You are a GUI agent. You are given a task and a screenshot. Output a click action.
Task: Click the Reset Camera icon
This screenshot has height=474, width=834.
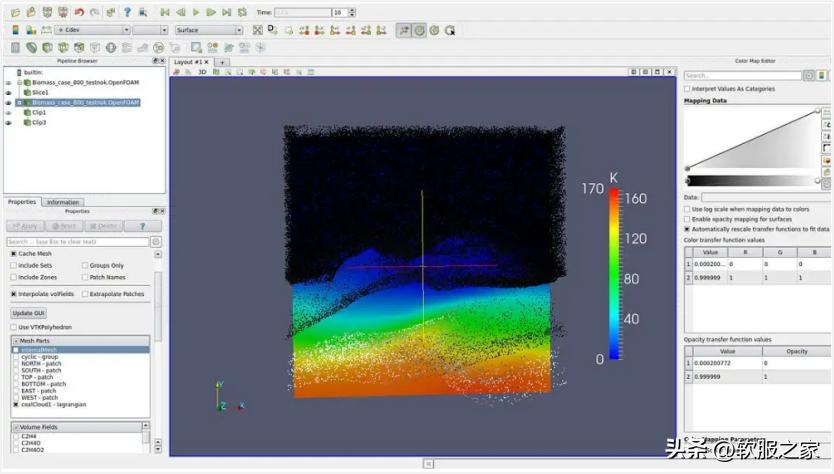(x=257, y=30)
